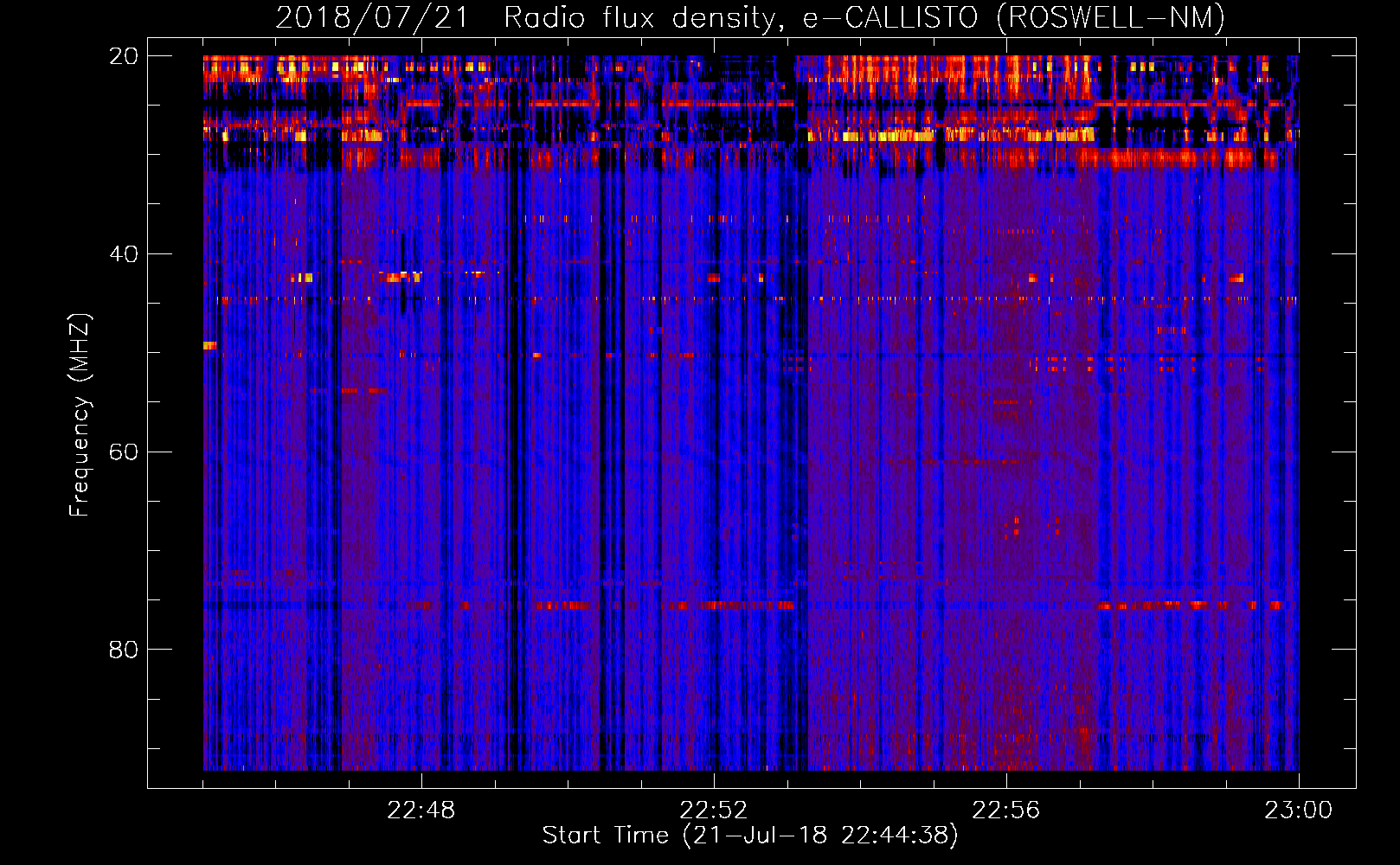Click the 40 frequency tick label
This screenshot has height=865, width=1400.
[124, 254]
